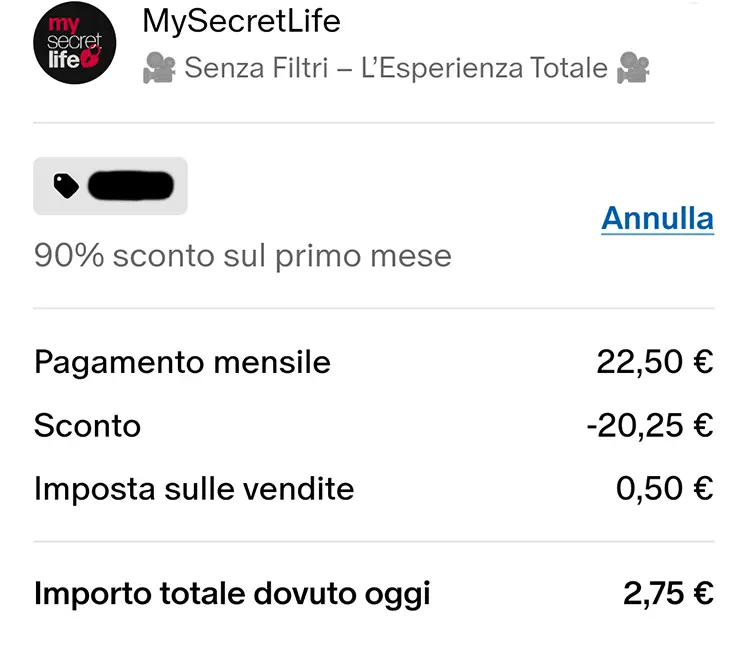Click the divider above the total row
Image resolution: width=750 pixels, height=647 pixels.
pyautogui.click(x=374, y=542)
